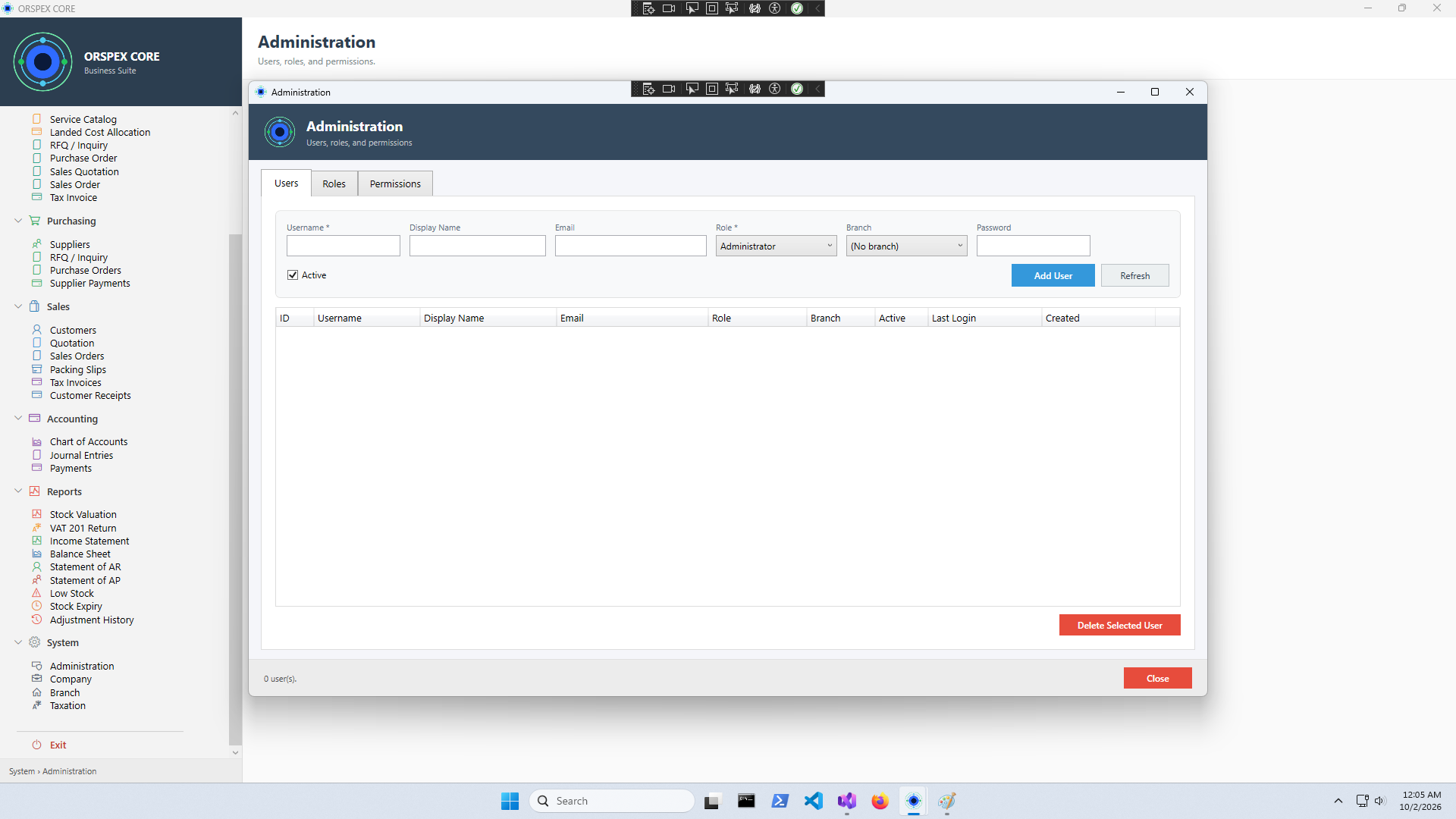Sort by the Last Login column header
Image resolution: width=1456 pixels, height=819 pixels.
click(984, 318)
